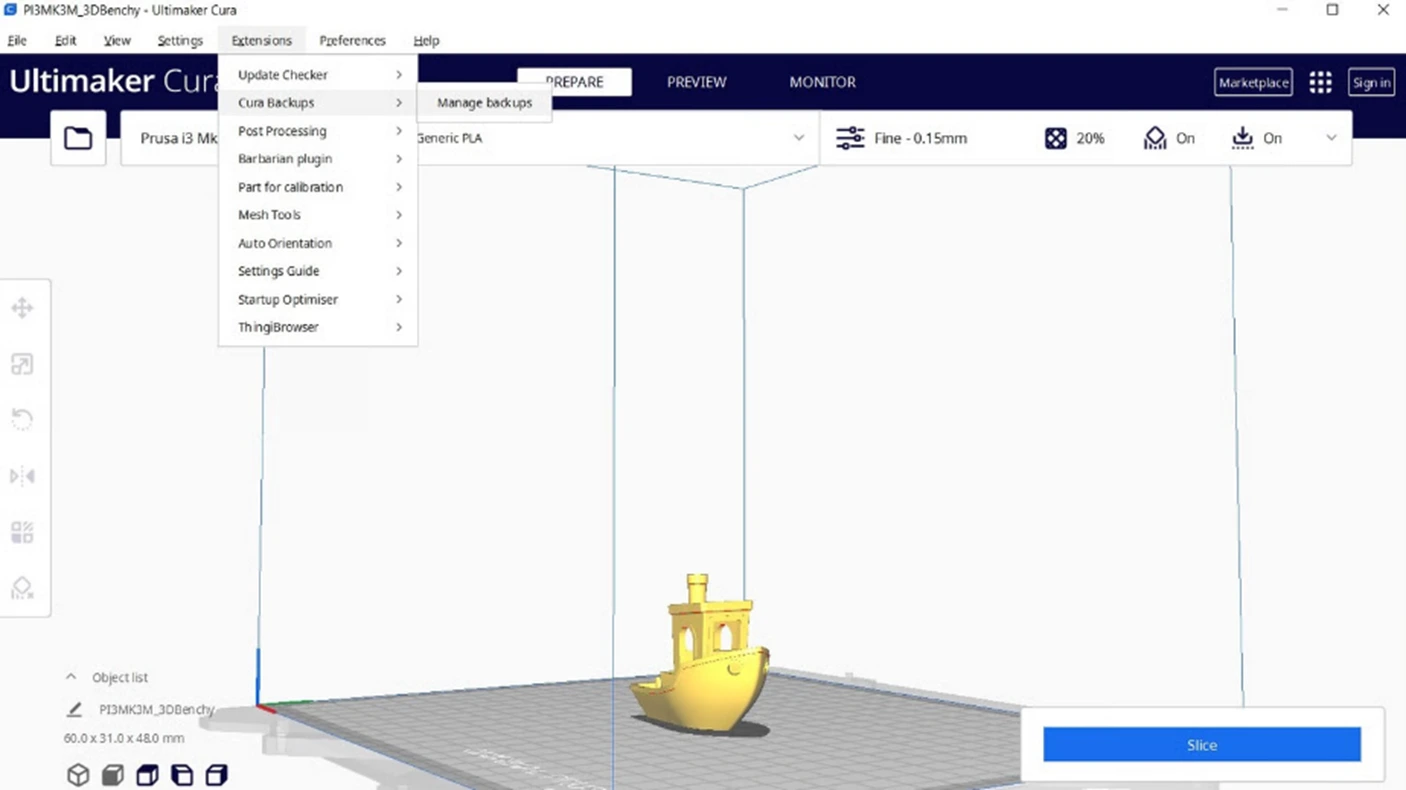Expand the print settings panel chevron
1406x790 pixels.
point(1331,138)
